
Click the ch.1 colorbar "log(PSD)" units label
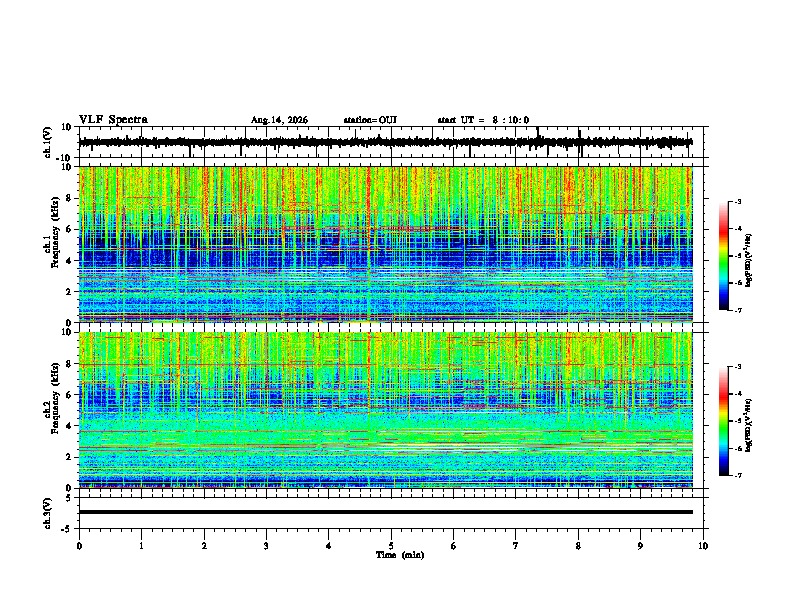tap(749, 261)
